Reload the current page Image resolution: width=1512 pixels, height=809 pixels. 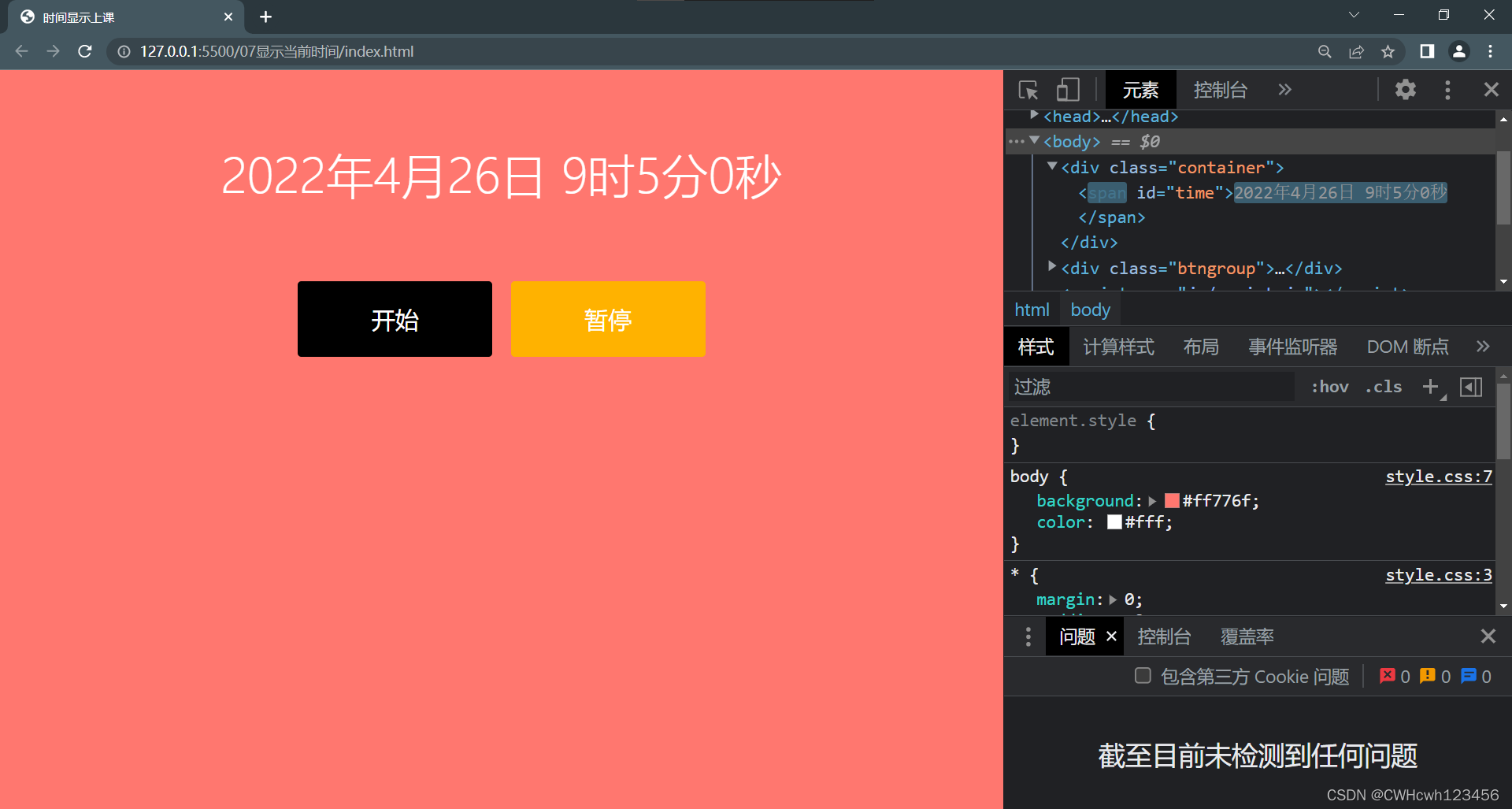click(85, 51)
